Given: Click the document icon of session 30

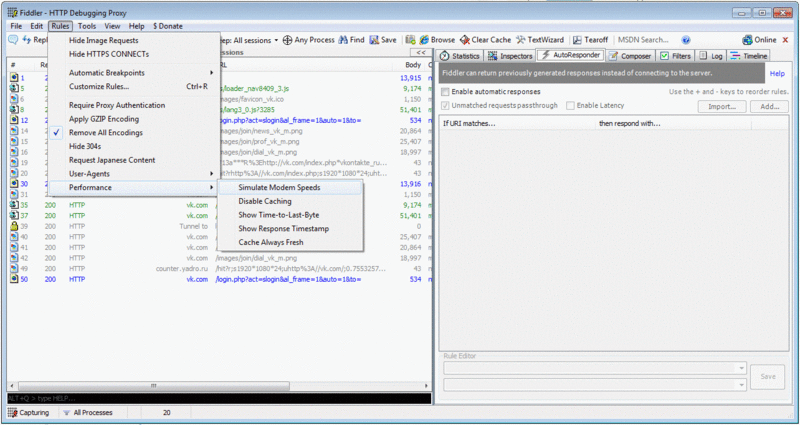Looking at the screenshot, I should tap(14, 184).
